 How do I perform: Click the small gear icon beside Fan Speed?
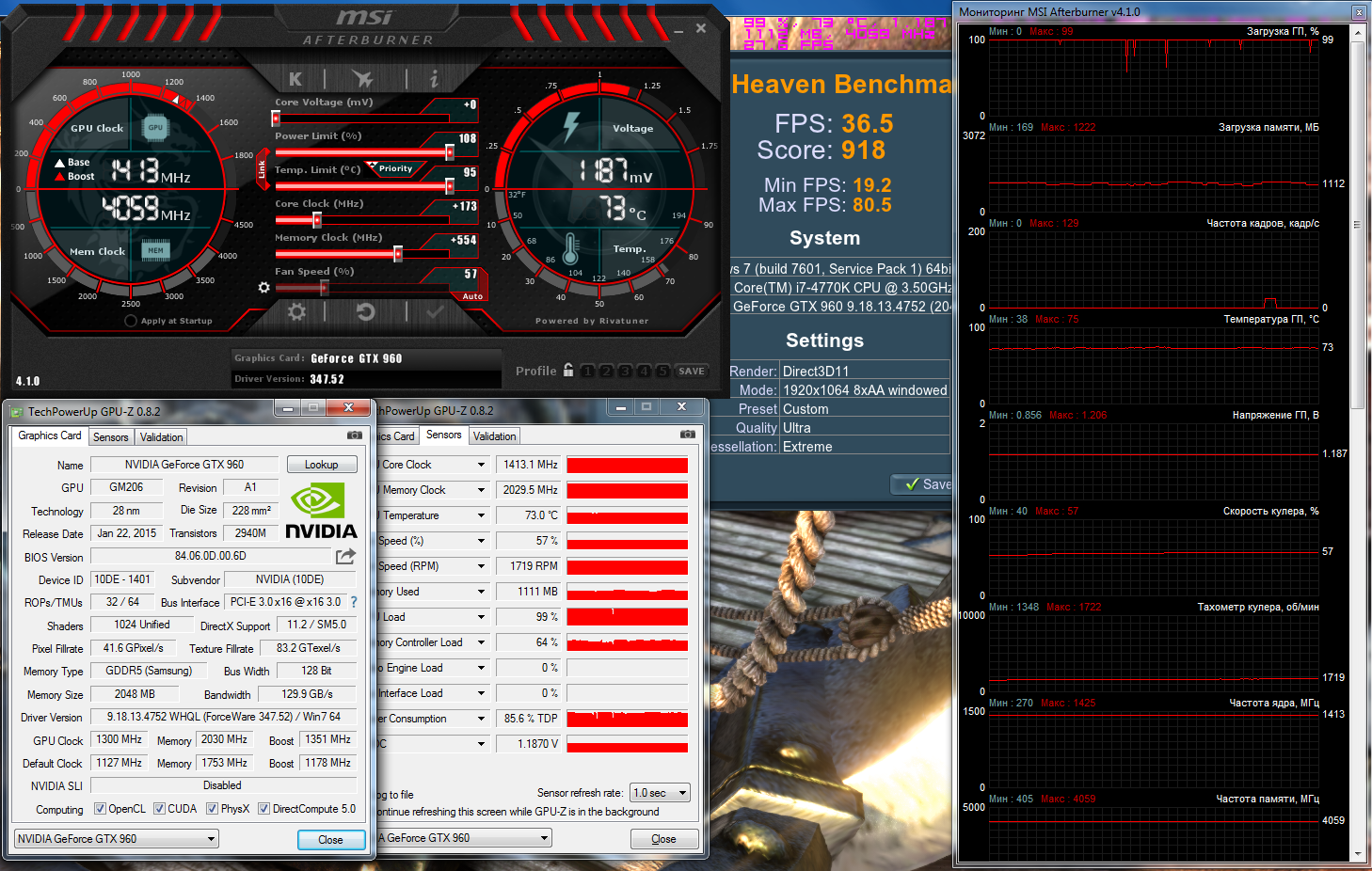pyautogui.click(x=263, y=287)
